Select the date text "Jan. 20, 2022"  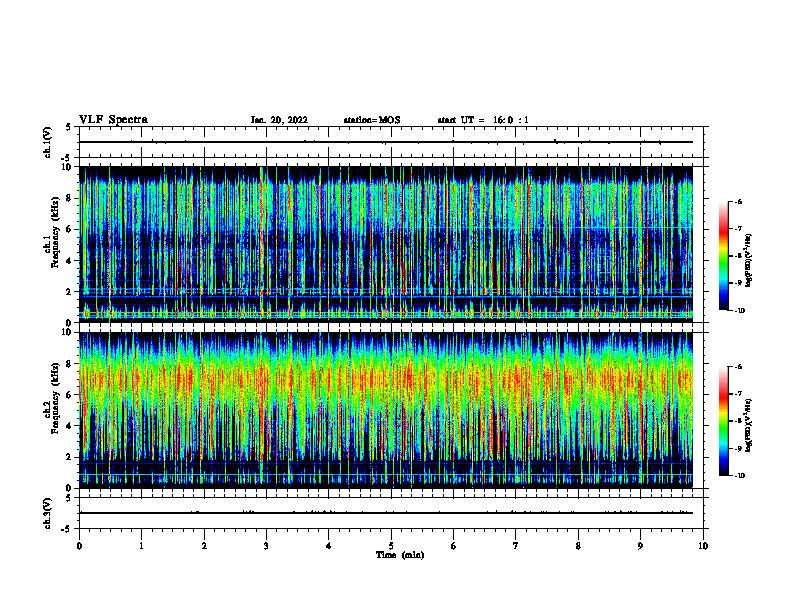pos(279,120)
